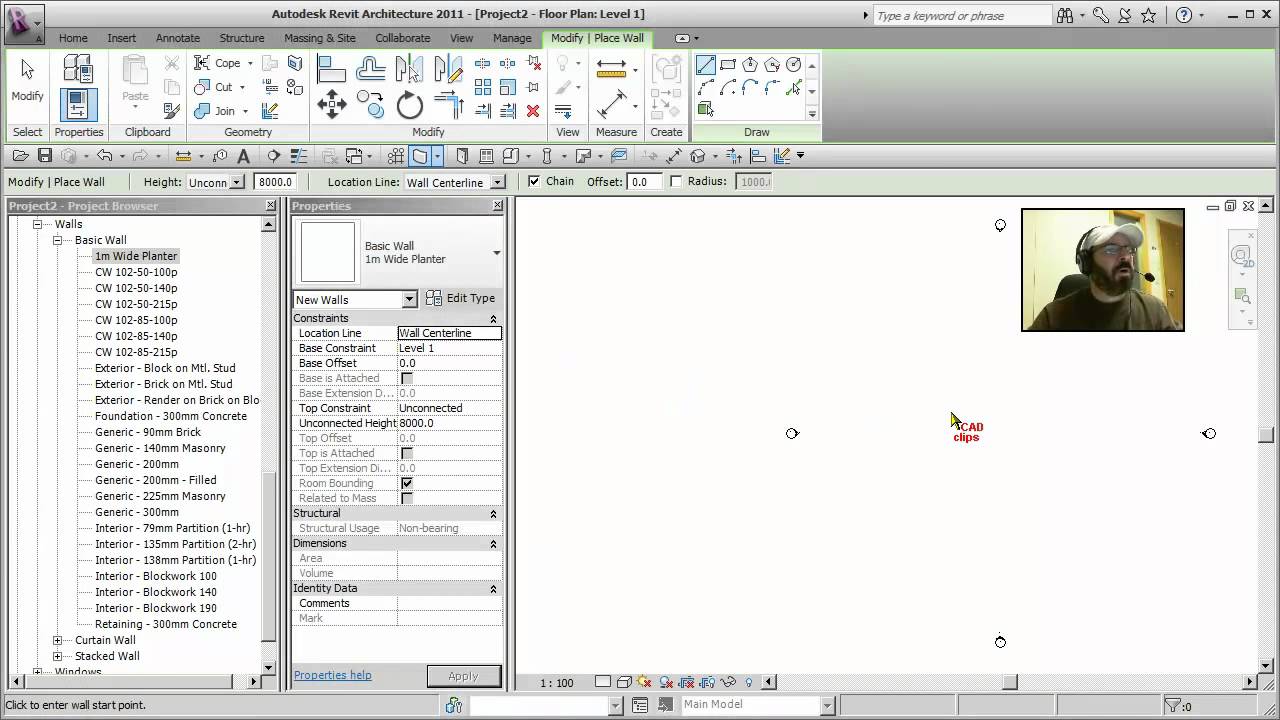Screen dimensions: 1280x720
Task: Open the Cope tool in Geometry panel
Action: [227, 63]
